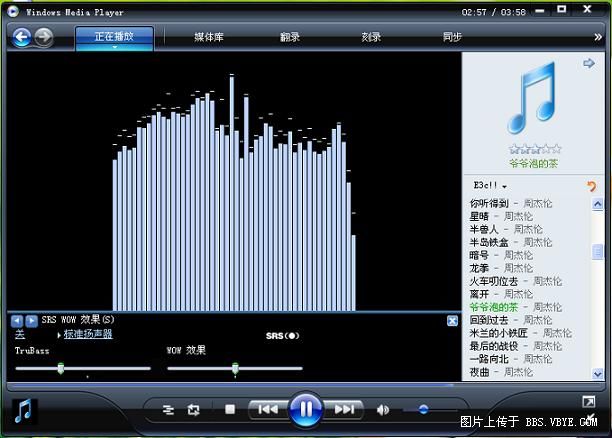Show next enhancement panel
Screen dimensions: 612x438
coord(31,321)
